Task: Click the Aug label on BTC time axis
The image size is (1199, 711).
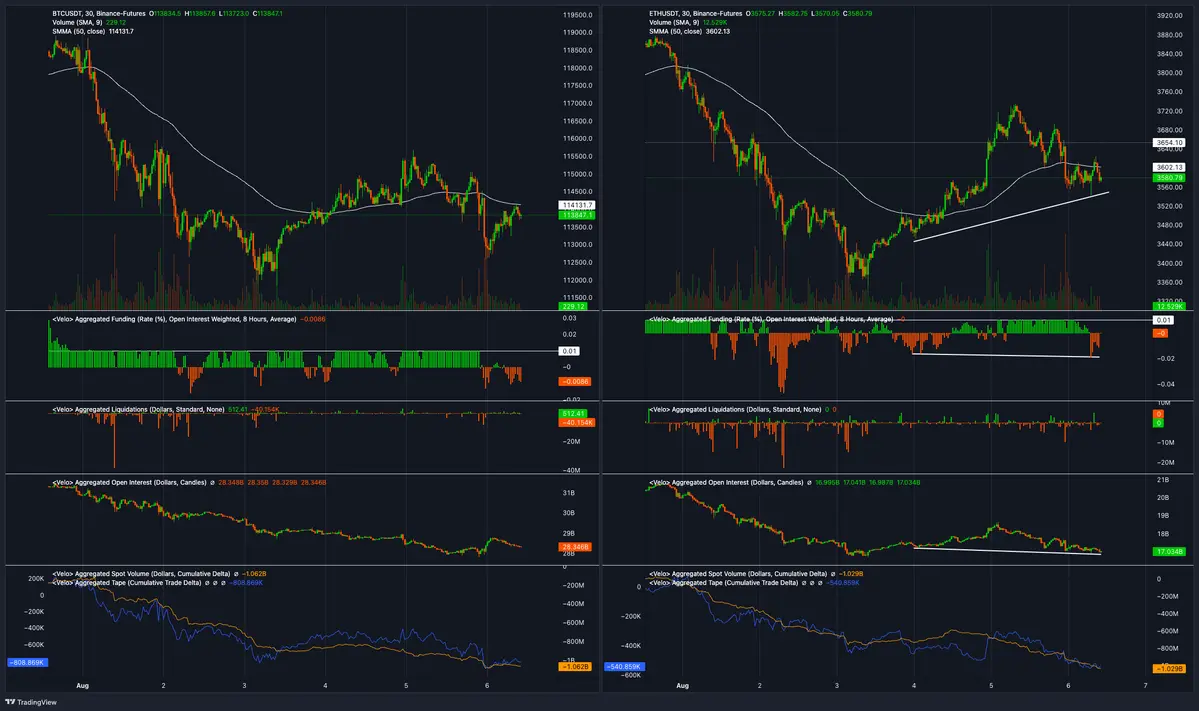Action: [83, 686]
